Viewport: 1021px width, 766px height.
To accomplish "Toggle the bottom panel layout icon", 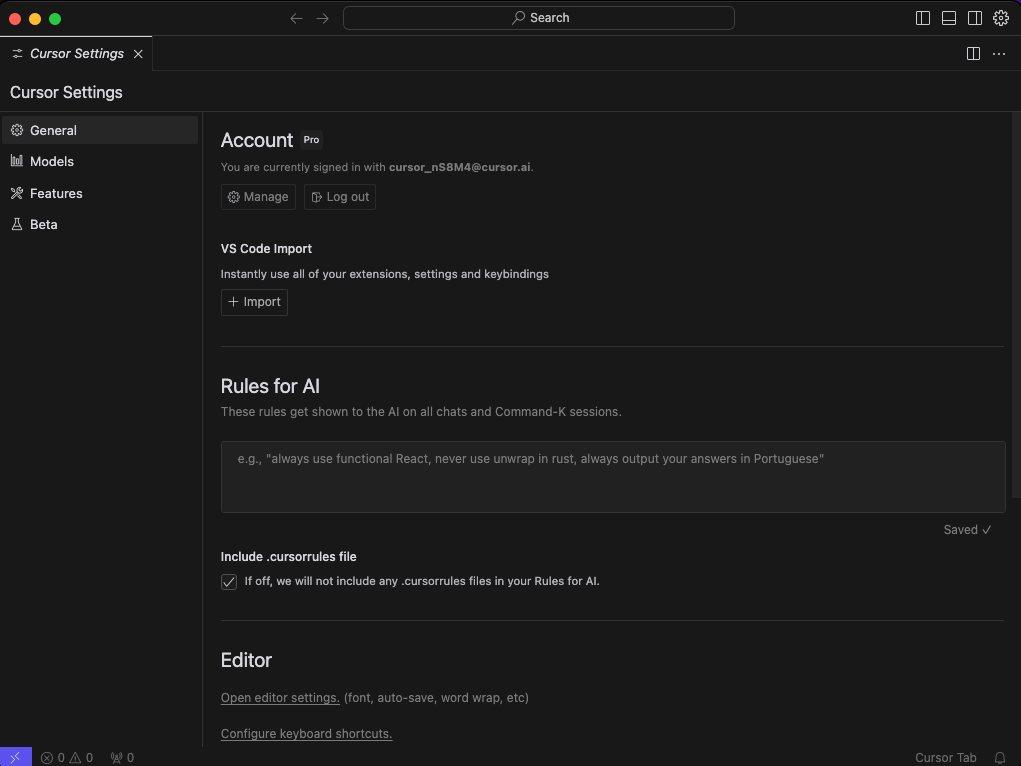I will 949,18.
